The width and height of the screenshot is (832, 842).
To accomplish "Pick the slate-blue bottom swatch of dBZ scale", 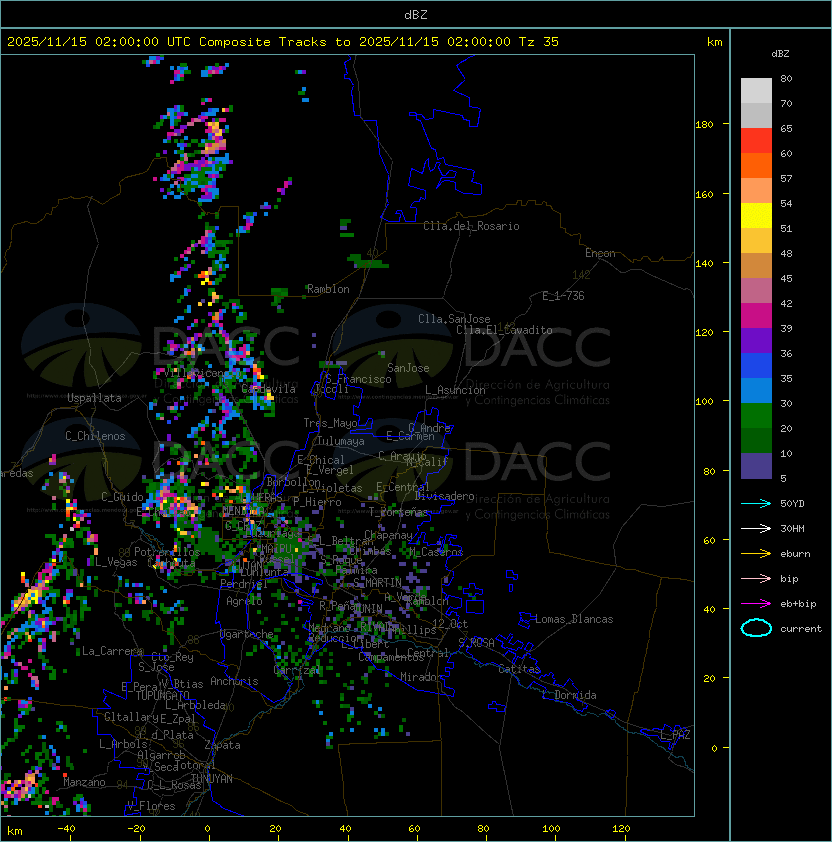I will coord(756,466).
